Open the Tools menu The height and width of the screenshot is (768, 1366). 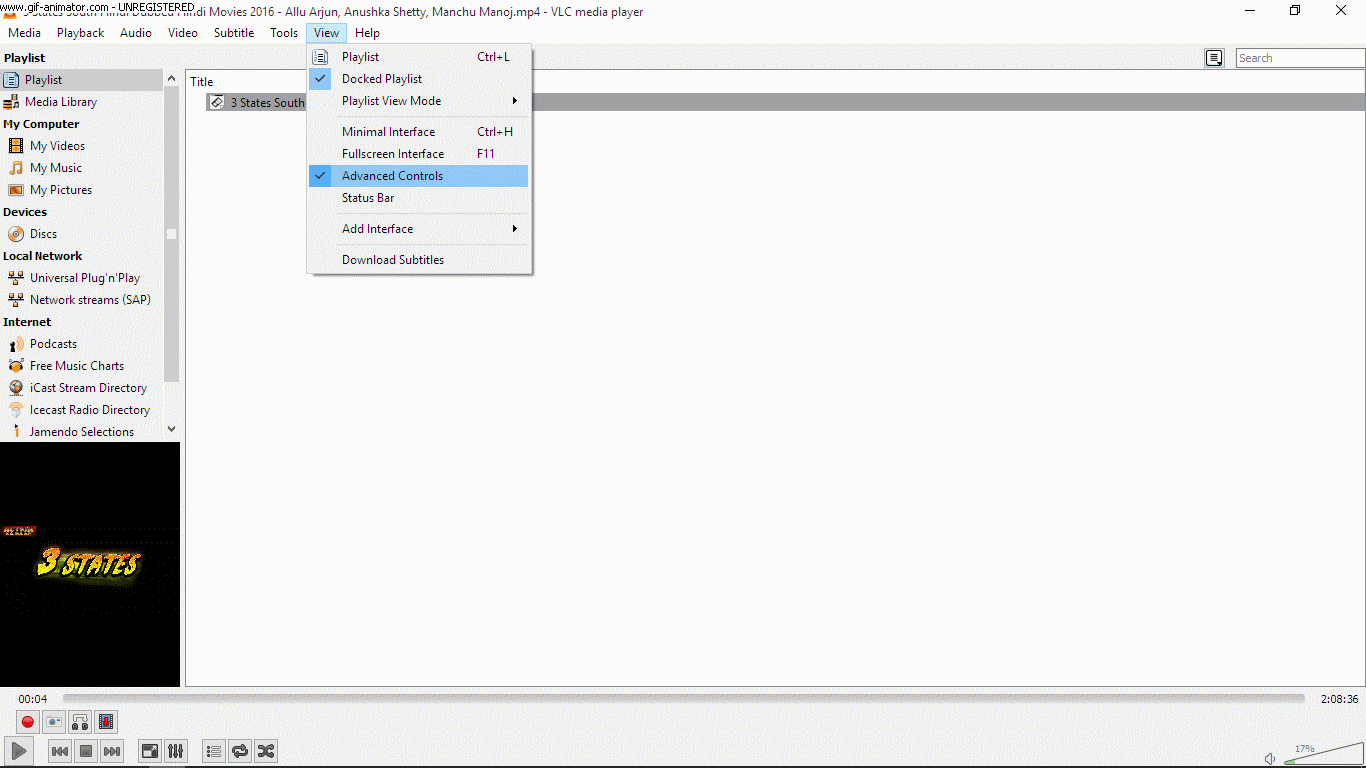pos(284,33)
